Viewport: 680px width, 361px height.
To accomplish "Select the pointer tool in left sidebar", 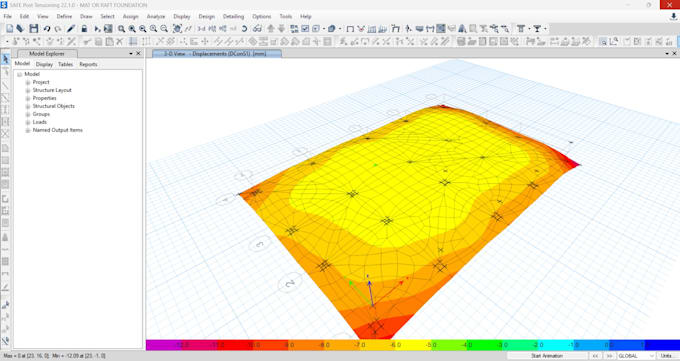I will tap(5, 59).
